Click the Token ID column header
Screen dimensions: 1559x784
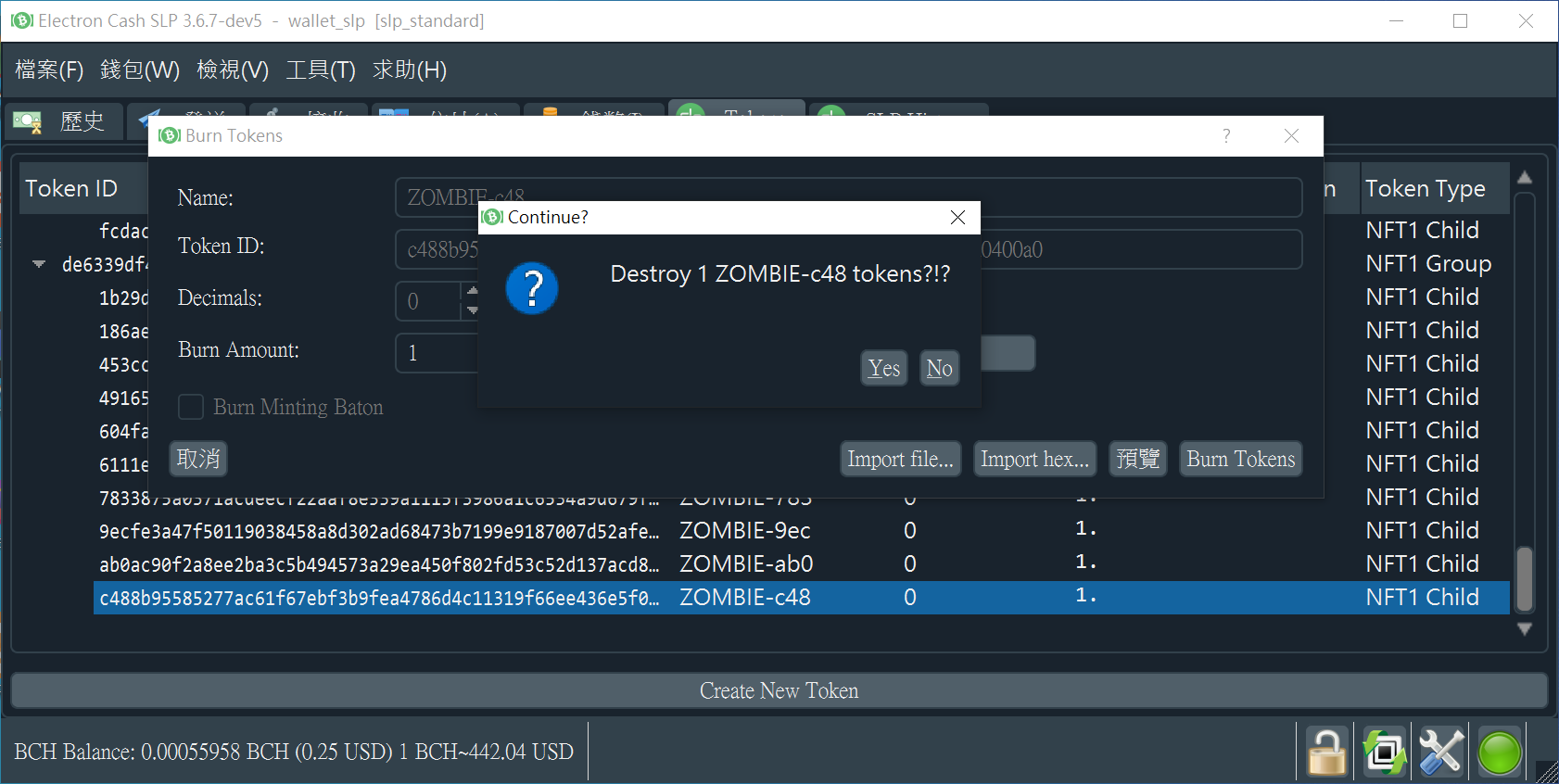point(83,188)
